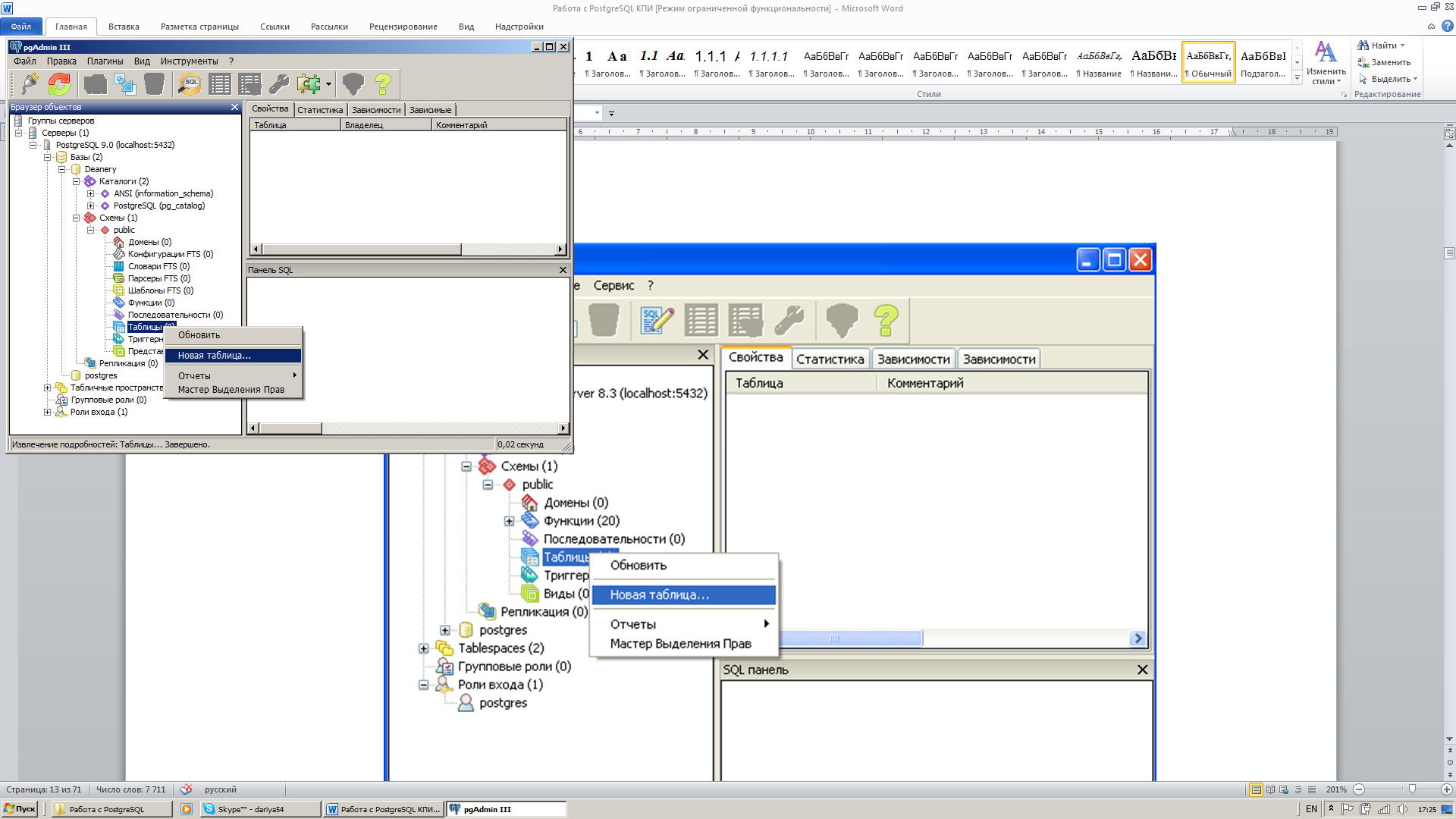This screenshot has height=819, width=1456.
Task: Click the spell check status icon
Action: pyautogui.click(x=186, y=789)
